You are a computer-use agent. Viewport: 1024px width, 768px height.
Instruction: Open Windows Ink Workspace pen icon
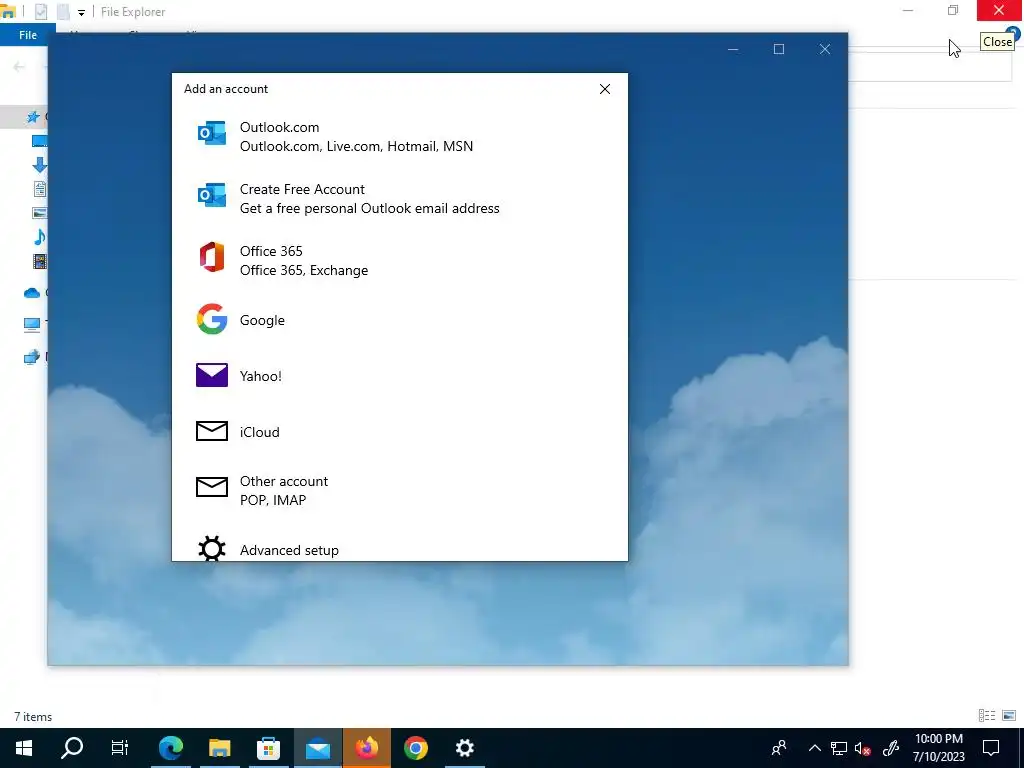(x=891, y=748)
